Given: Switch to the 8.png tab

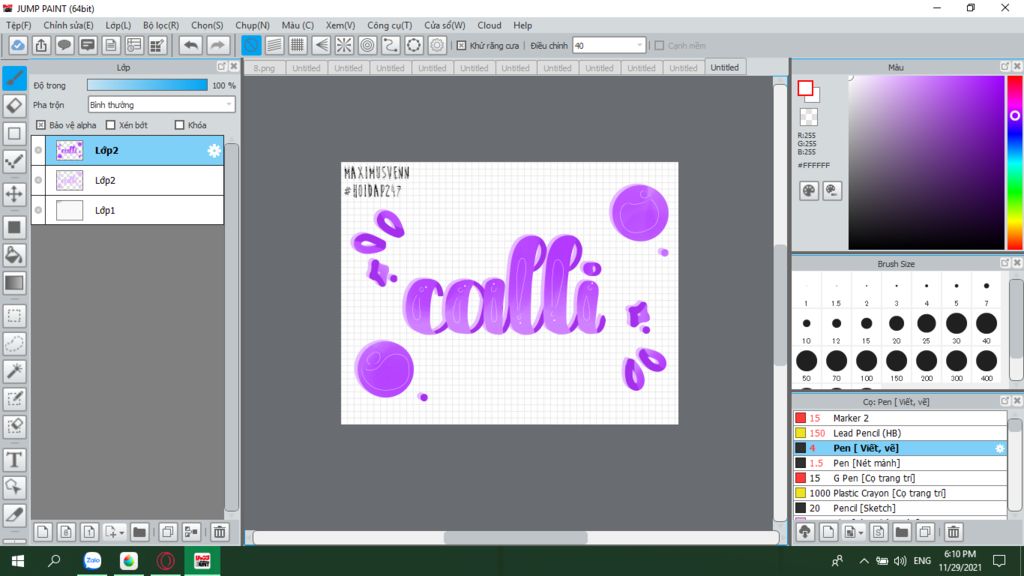Looking at the screenshot, I should point(264,68).
